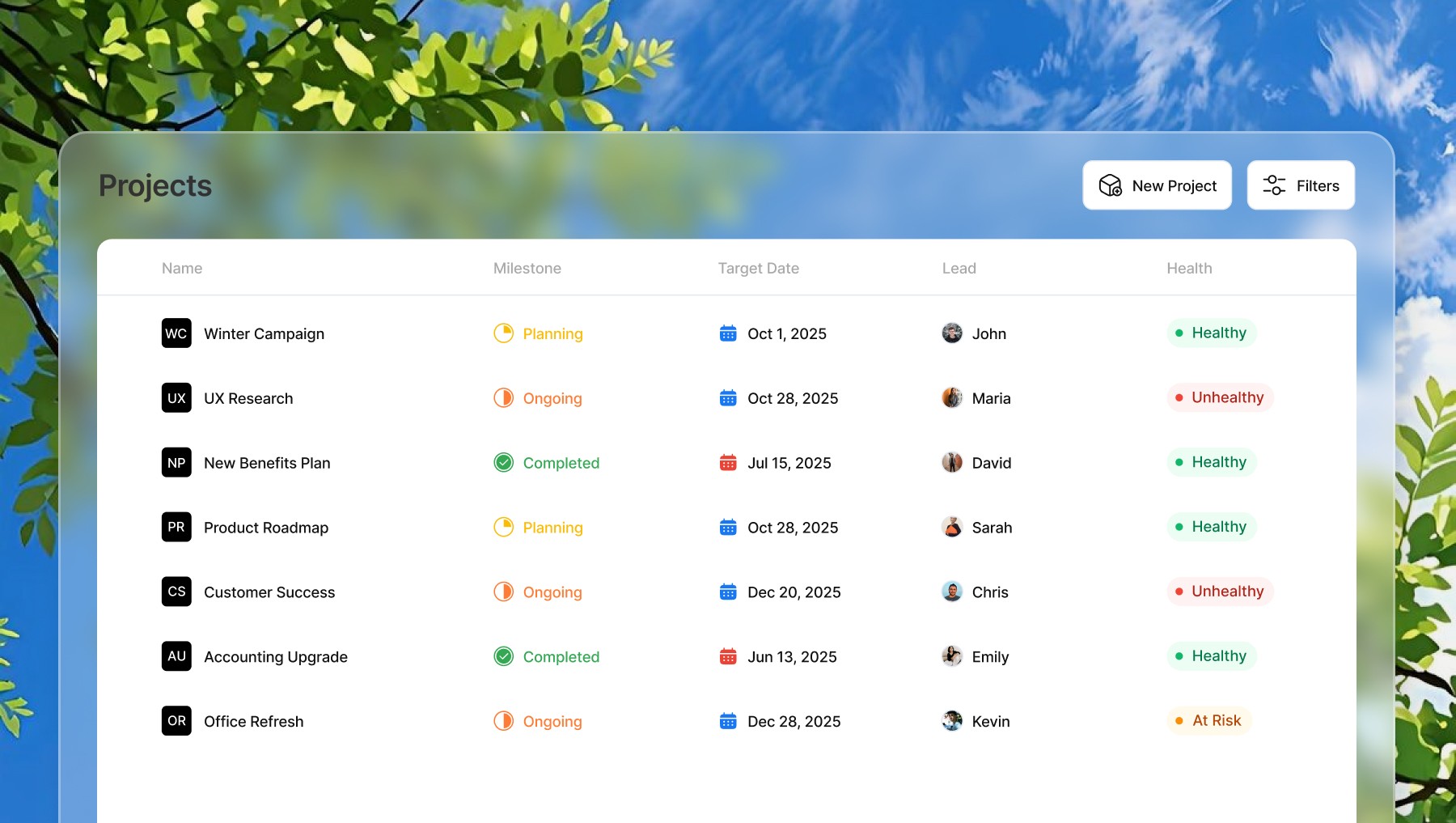Click the Oct 1, 2025 target date
This screenshot has height=823, width=1456.
click(x=787, y=333)
